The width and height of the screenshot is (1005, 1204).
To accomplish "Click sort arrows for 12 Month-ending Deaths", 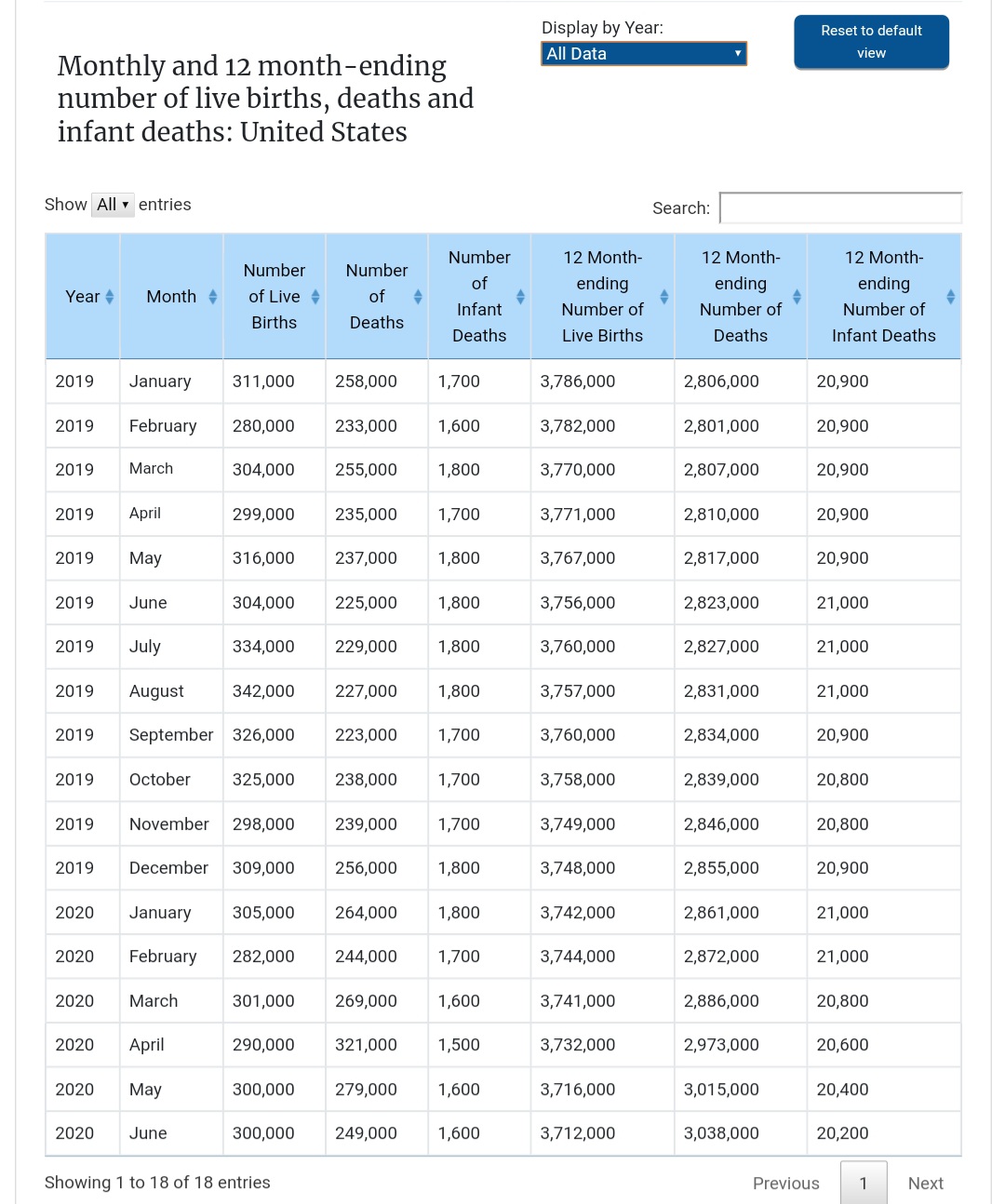I will tap(797, 297).
